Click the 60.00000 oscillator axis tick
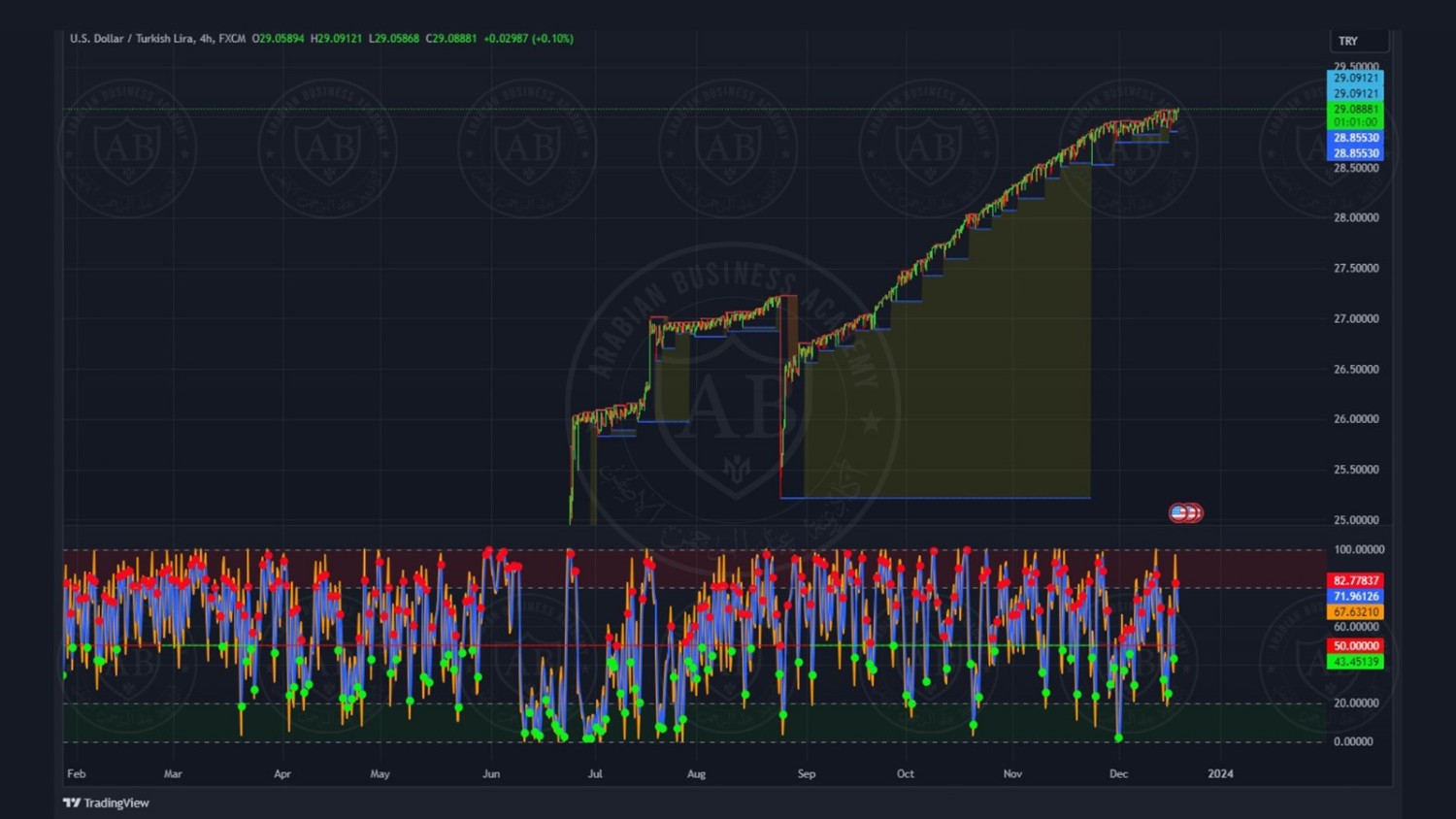This screenshot has width=1456, height=819. (x=1356, y=627)
